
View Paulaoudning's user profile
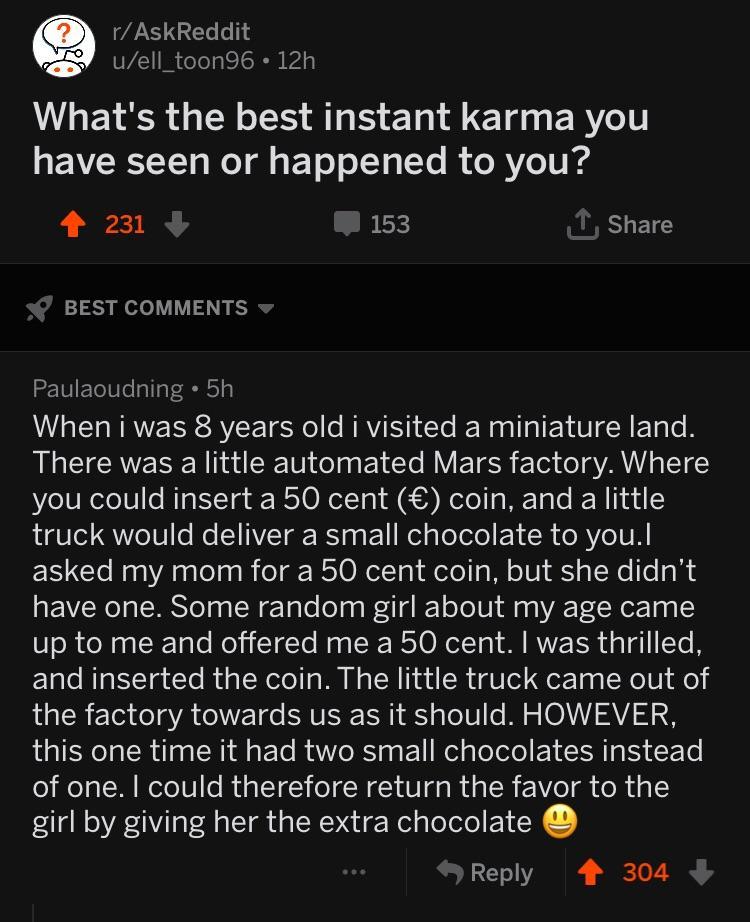click(x=108, y=387)
